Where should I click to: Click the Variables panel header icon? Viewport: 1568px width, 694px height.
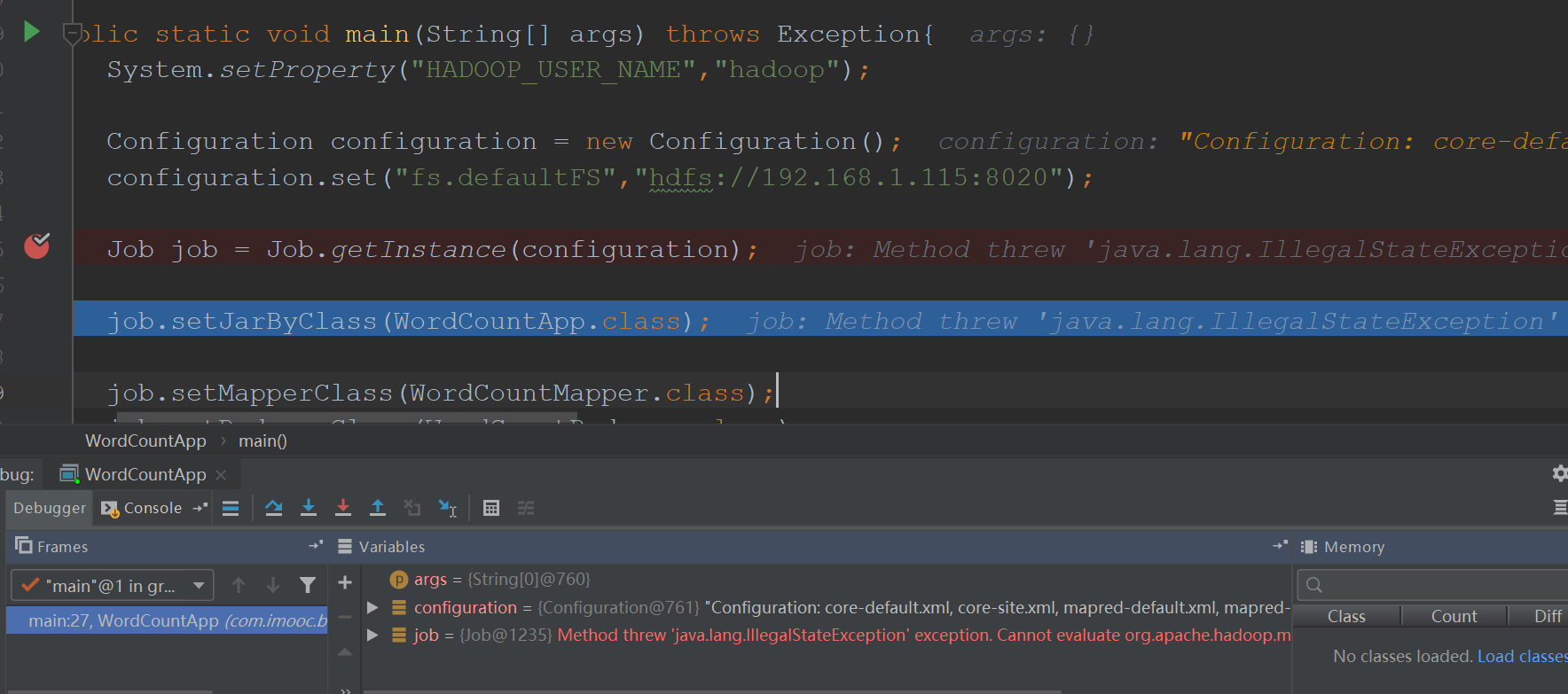coord(345,547)
